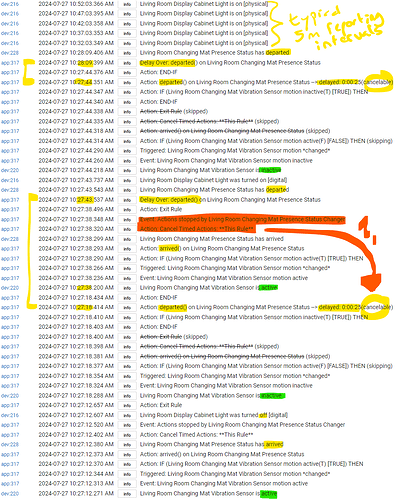Click 'Actions stopped' event message at 10:27:12.520
Image resolution: width=407 pixels, height=500 pixels.
pyautogui.click(x=242, y=425)
